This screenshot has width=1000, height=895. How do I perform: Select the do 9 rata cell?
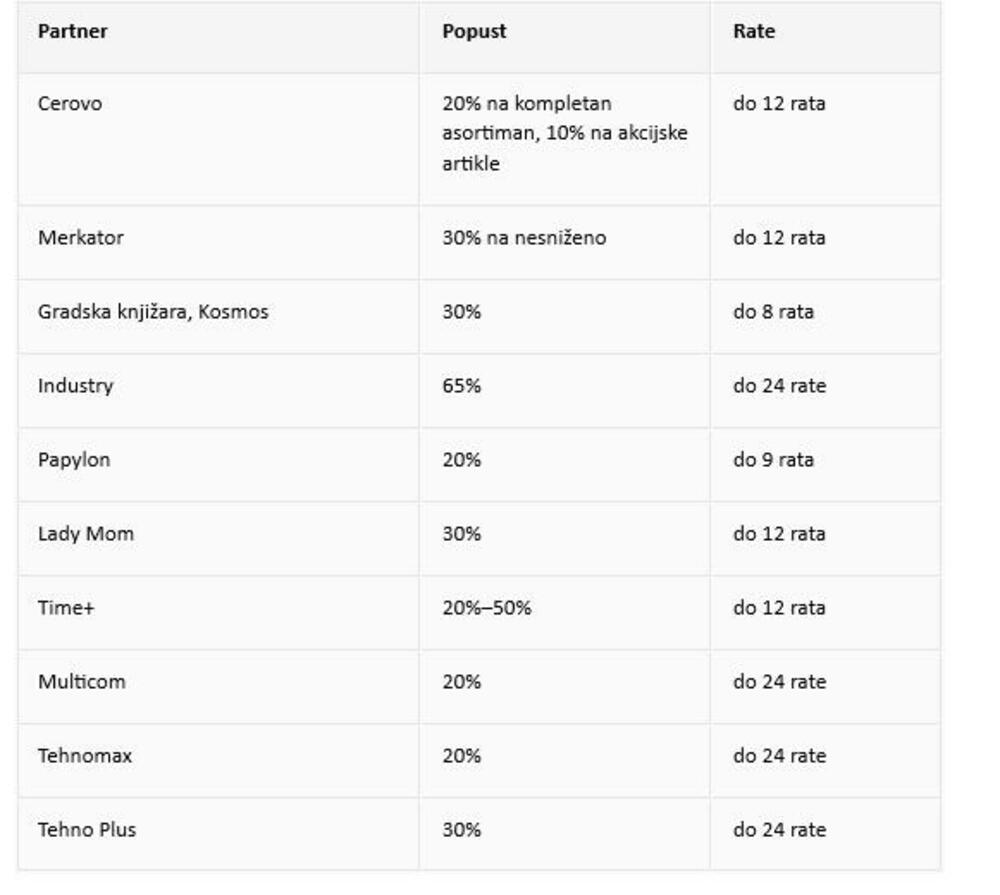tap(773, 460)
